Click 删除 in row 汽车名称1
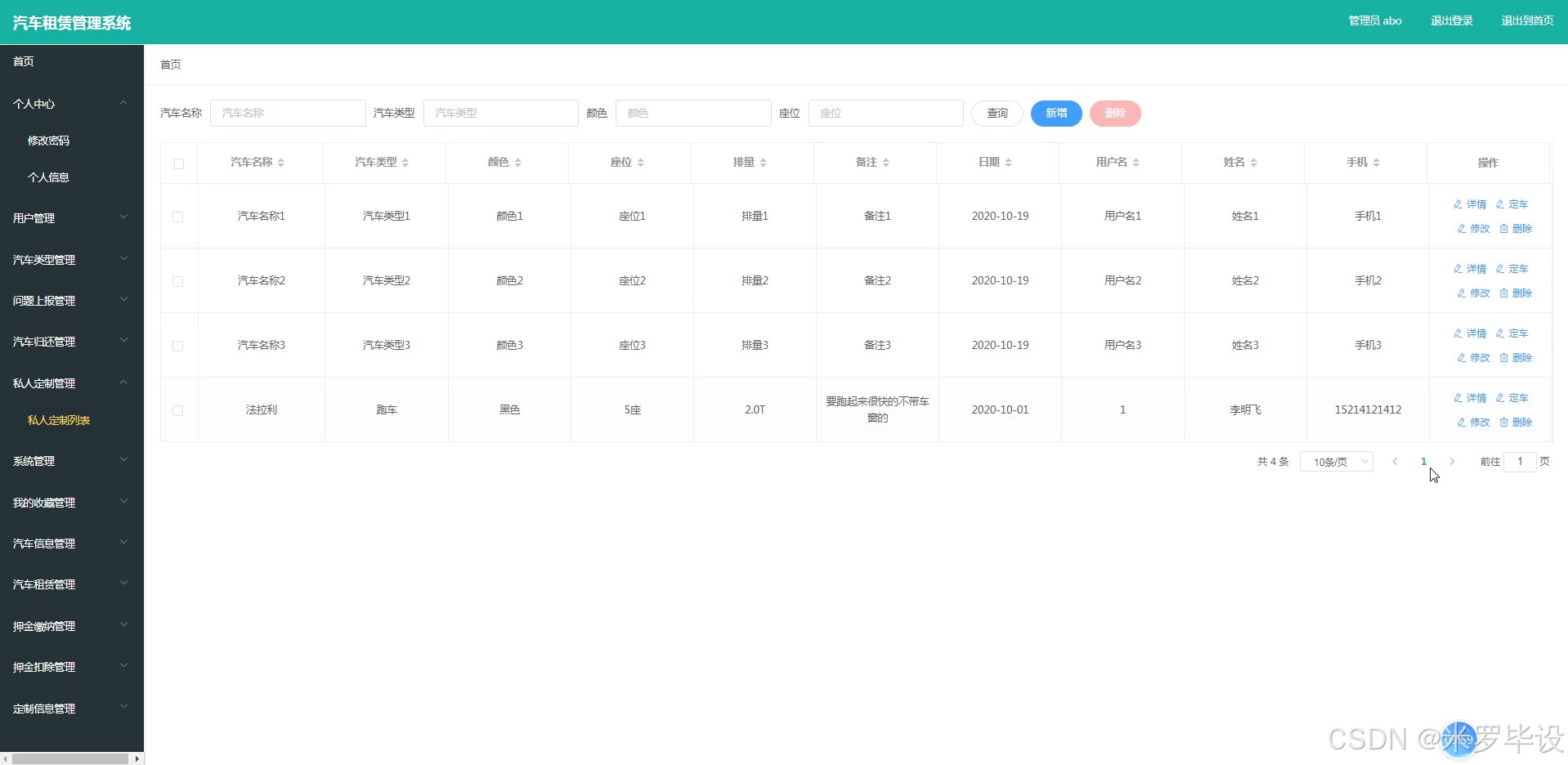Viewport: 1568px width, 765px height. click(x=1516, y=229)
